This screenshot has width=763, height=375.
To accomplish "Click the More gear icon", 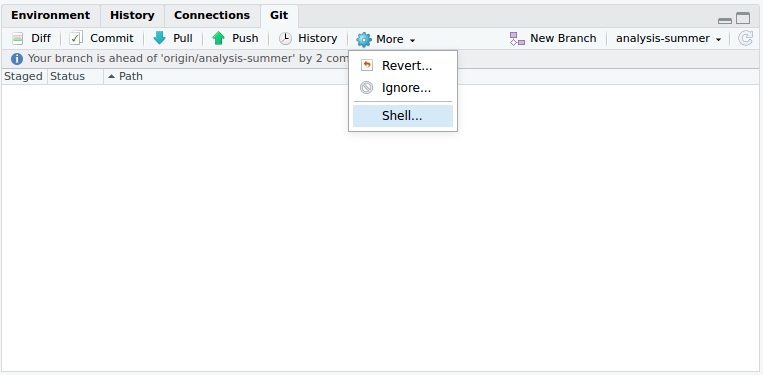I will pos(364,39).
